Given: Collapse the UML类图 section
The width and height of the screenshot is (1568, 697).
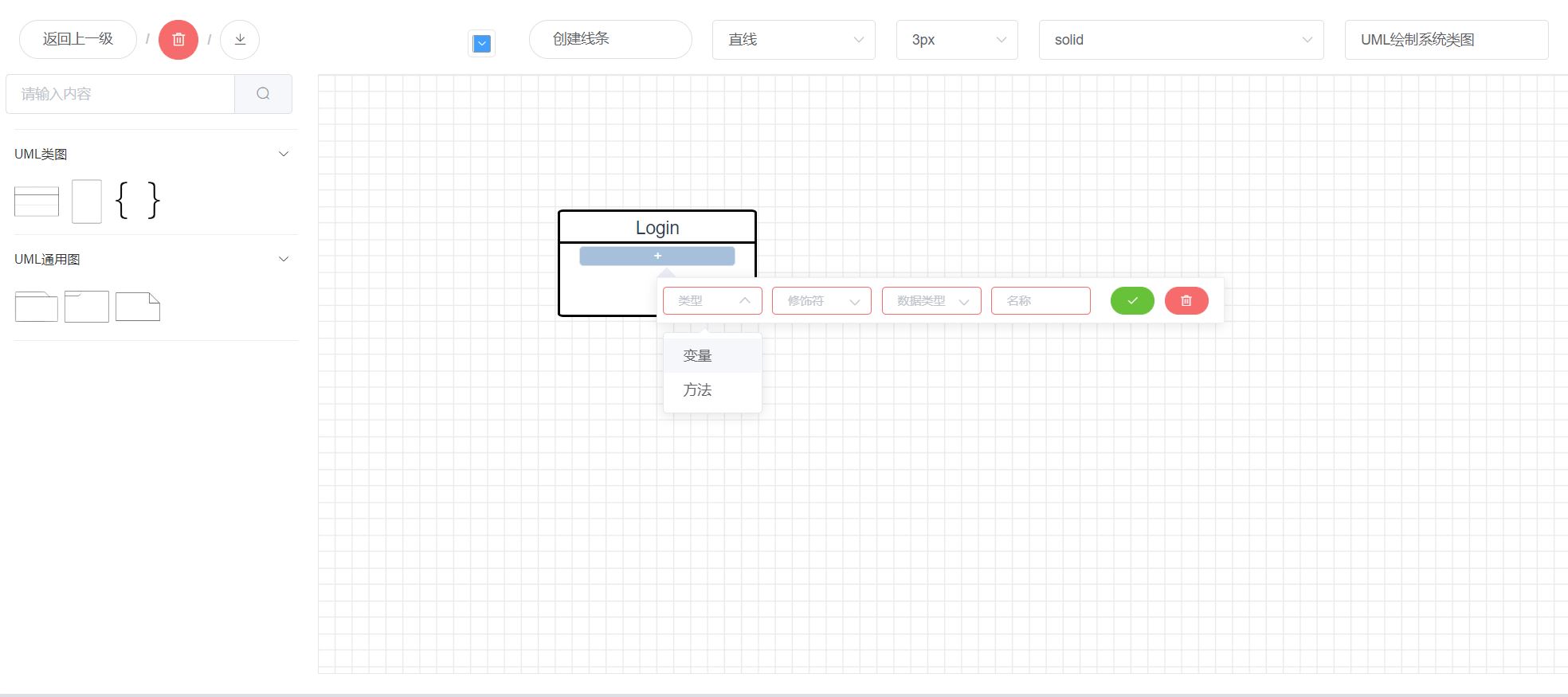Looking at the screenshot, I should 283,154.
